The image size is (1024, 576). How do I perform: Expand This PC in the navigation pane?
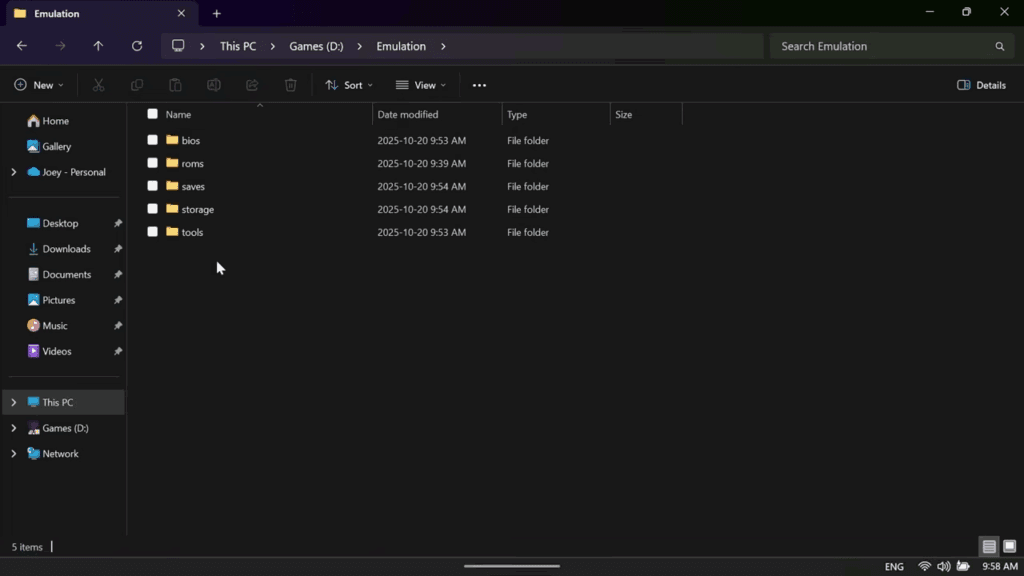coord(13,401)
